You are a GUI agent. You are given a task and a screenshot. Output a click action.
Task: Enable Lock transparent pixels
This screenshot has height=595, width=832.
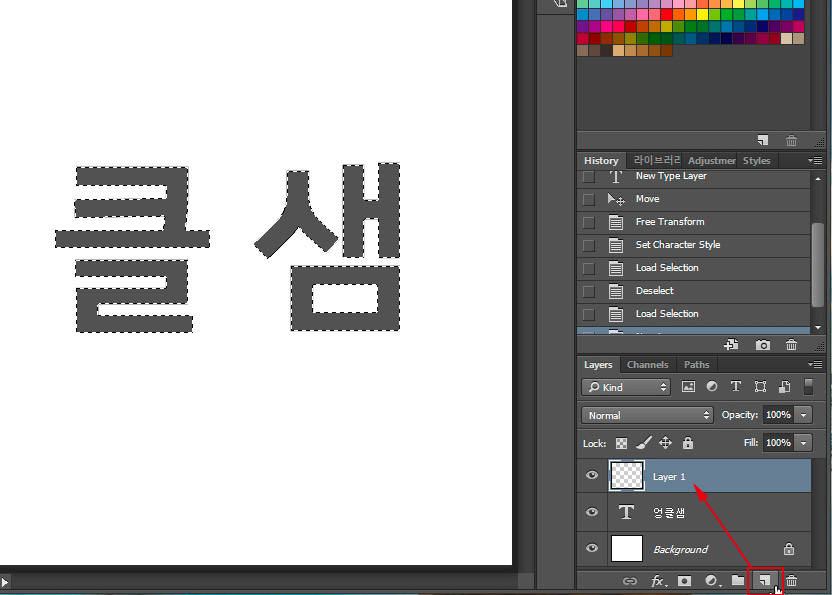point(621,443)
